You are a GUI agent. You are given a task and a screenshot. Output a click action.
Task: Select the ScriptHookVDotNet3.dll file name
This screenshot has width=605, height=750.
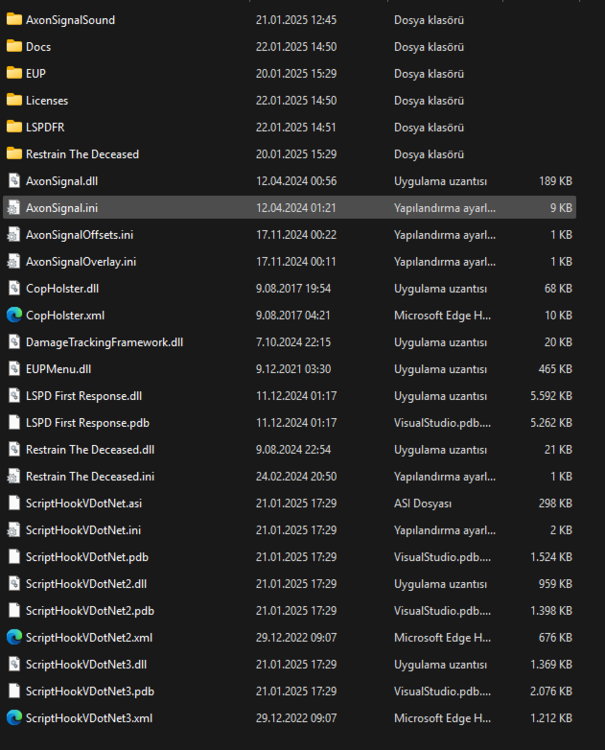[x=86, y=664]
